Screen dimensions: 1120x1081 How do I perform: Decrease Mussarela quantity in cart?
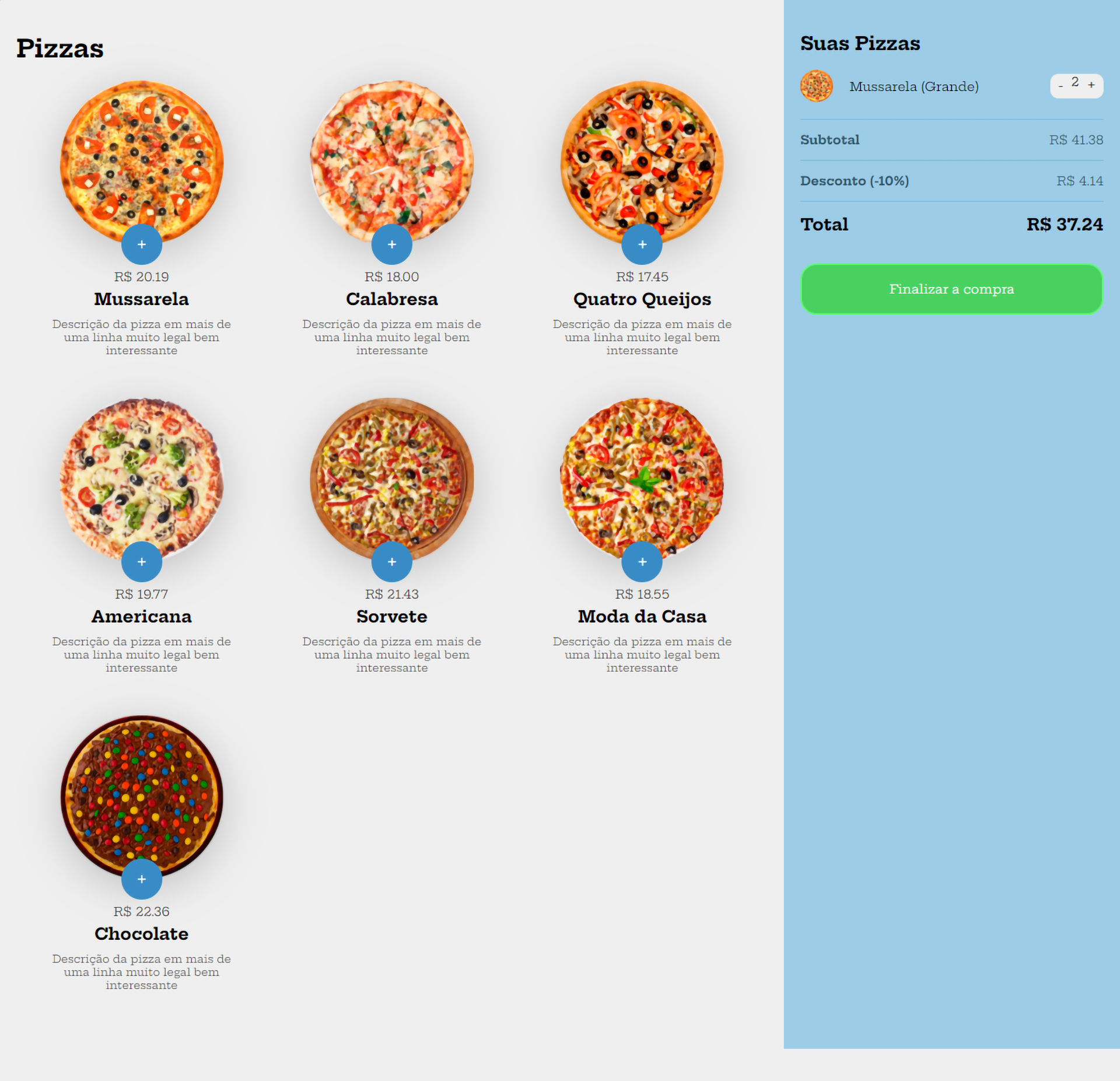[1060, 86]
